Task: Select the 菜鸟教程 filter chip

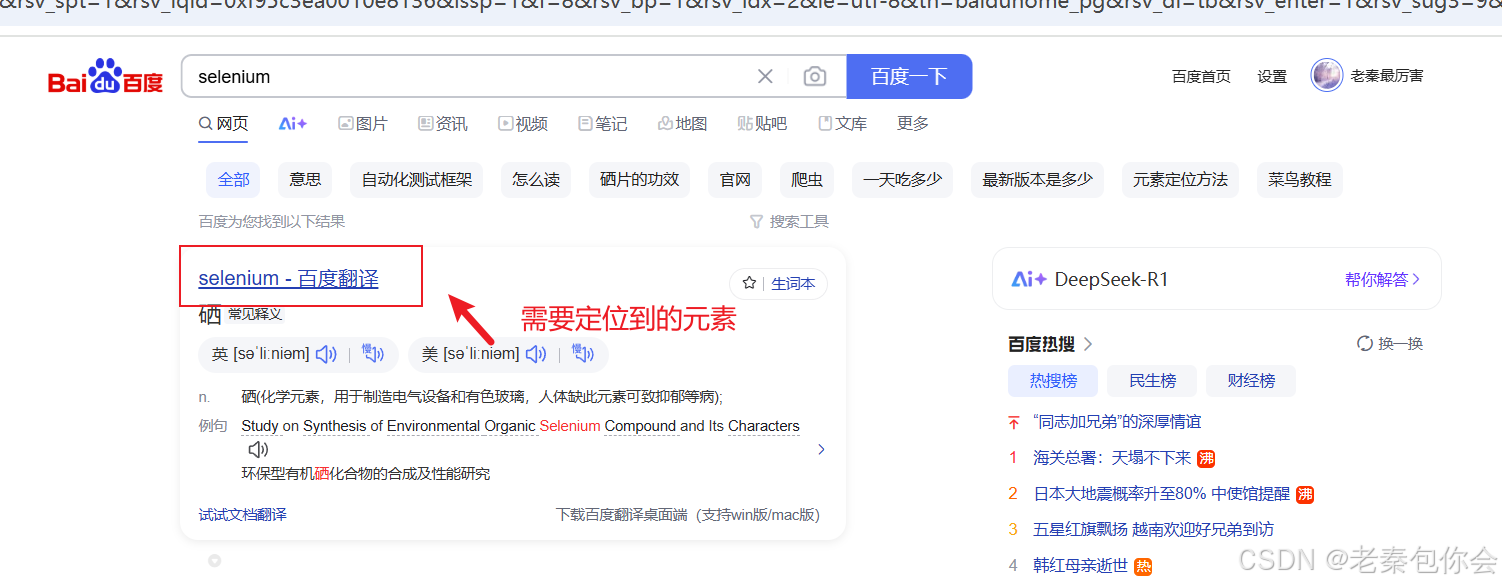Action: point(1300,180)
